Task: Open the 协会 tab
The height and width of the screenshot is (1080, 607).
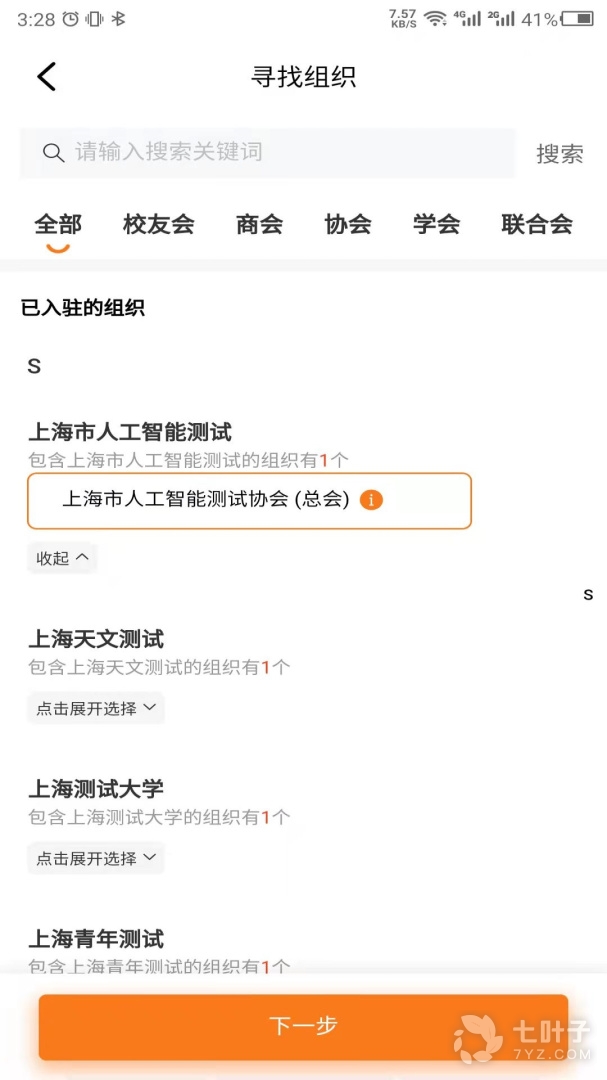Action: 348,224
